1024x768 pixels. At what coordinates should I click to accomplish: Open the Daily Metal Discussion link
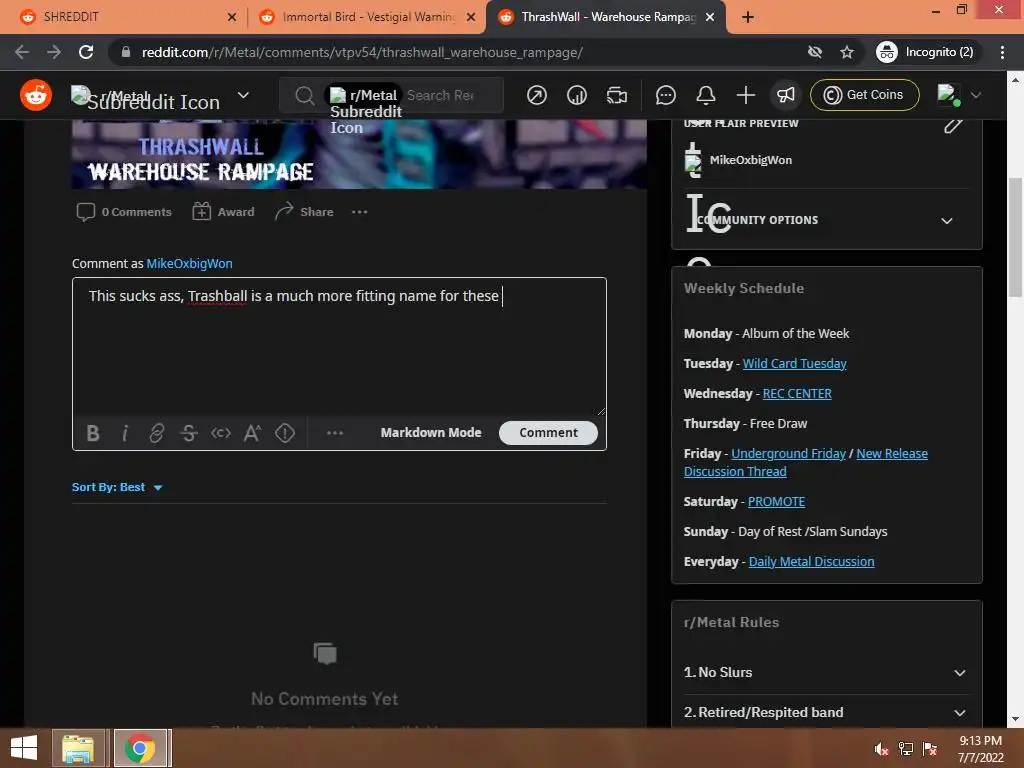[x=811, y=562]
